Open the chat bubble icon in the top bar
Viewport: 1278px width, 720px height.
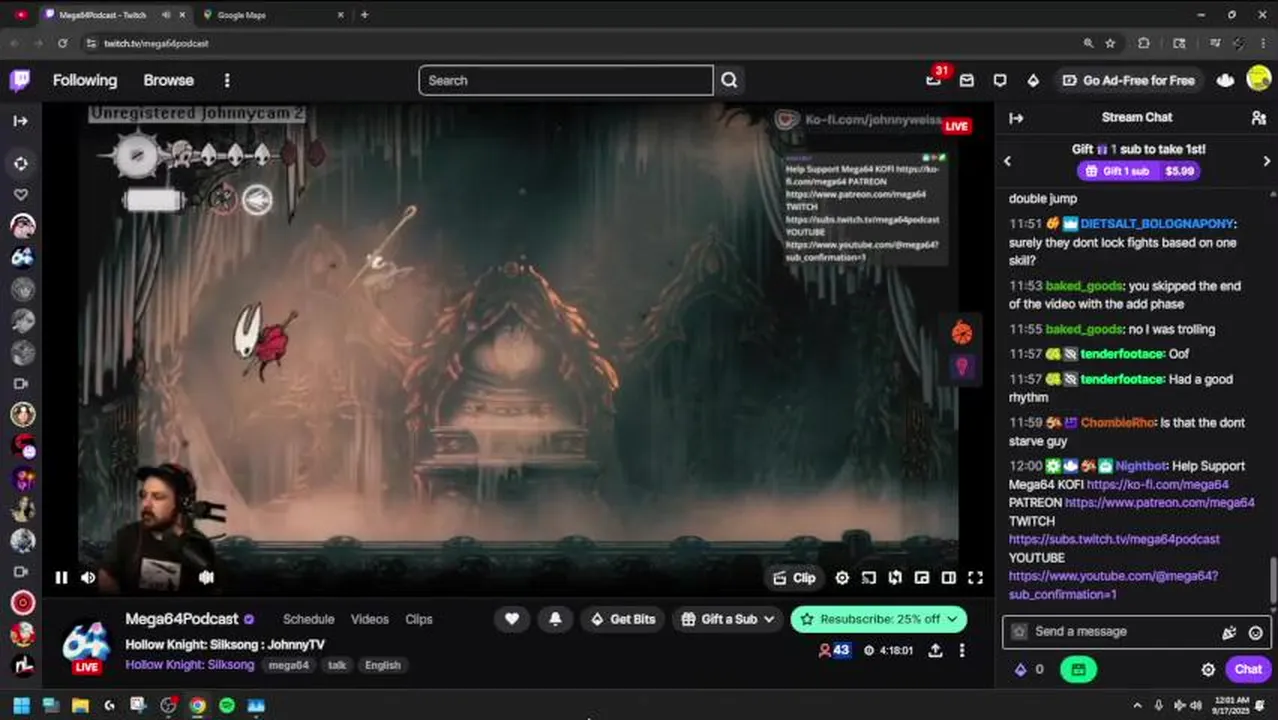(1000, 80)
